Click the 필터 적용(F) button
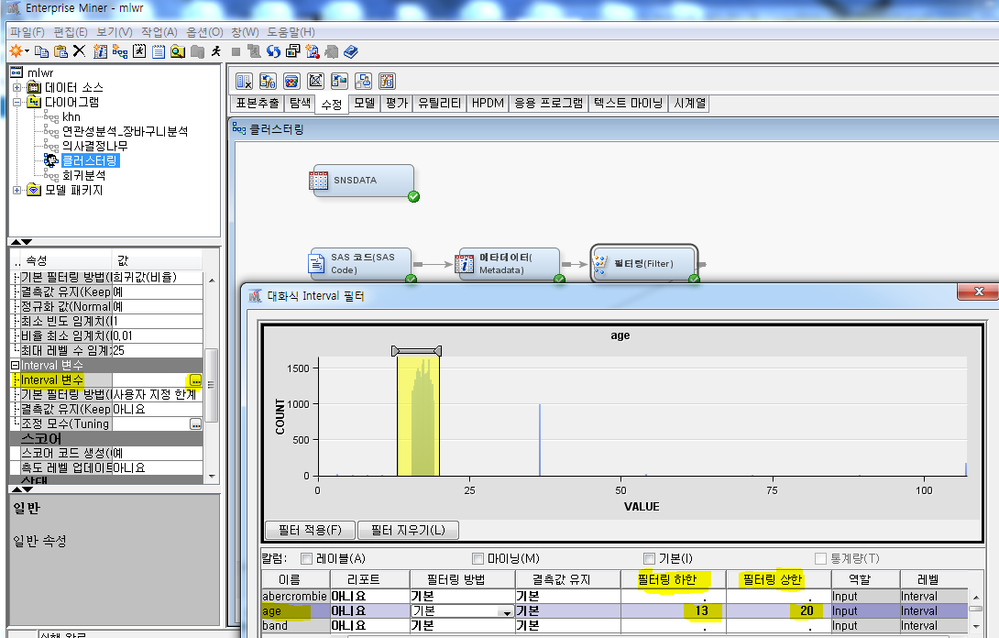Image resolution: width=999 pixels, height=638 pixels. pyautogui.click(x=309, y=529)
